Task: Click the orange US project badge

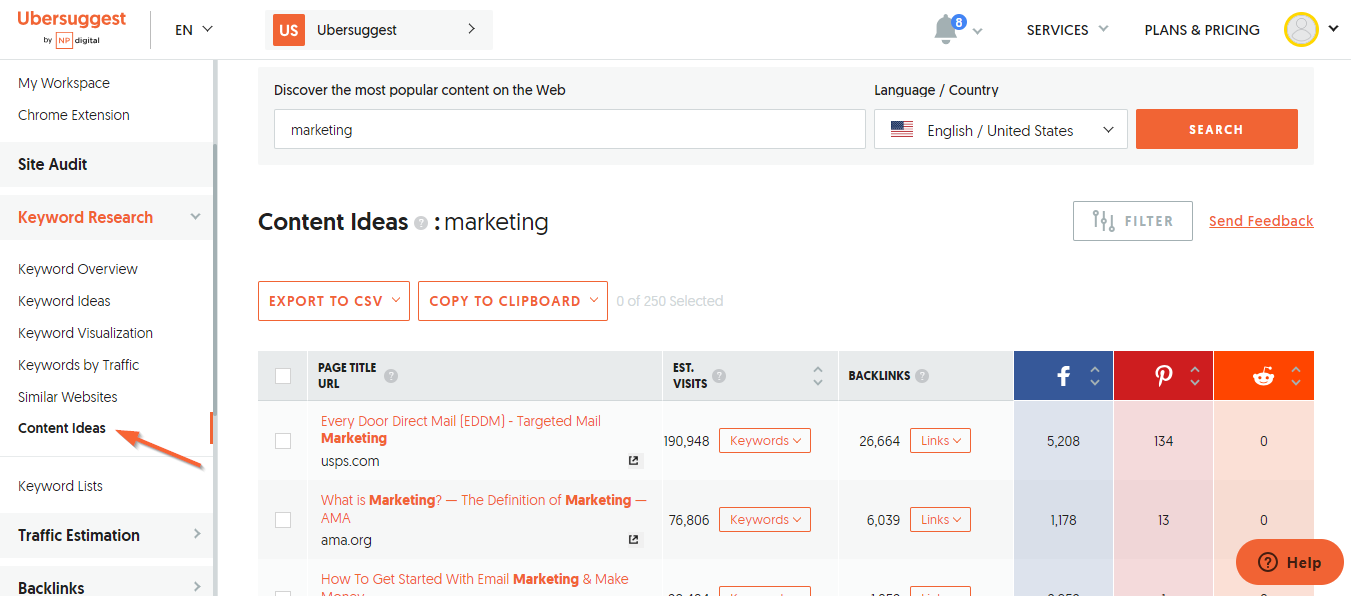Action: (289, 30)
